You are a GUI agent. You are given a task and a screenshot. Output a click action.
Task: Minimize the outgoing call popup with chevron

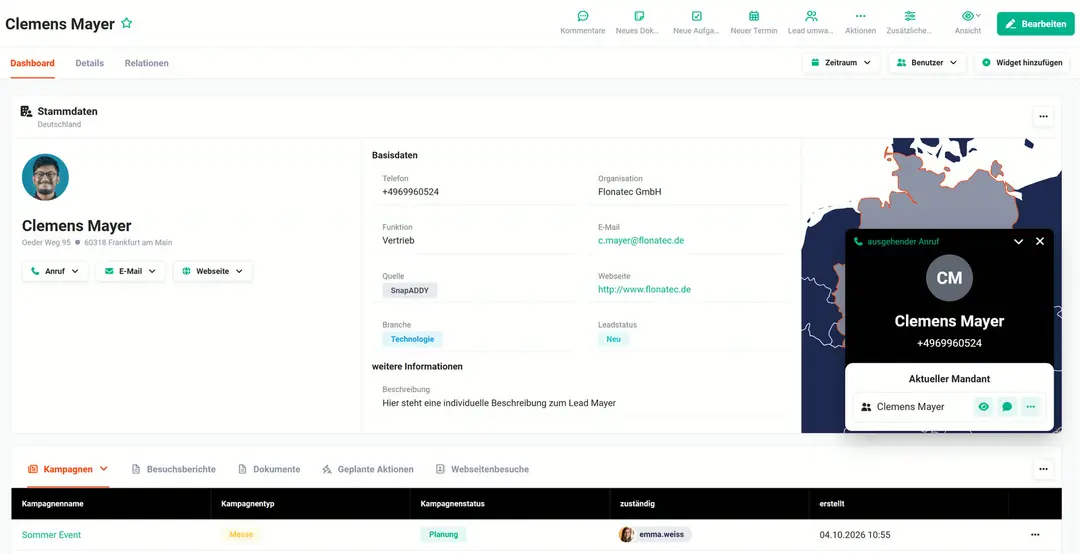click(x=1019, y=241)
